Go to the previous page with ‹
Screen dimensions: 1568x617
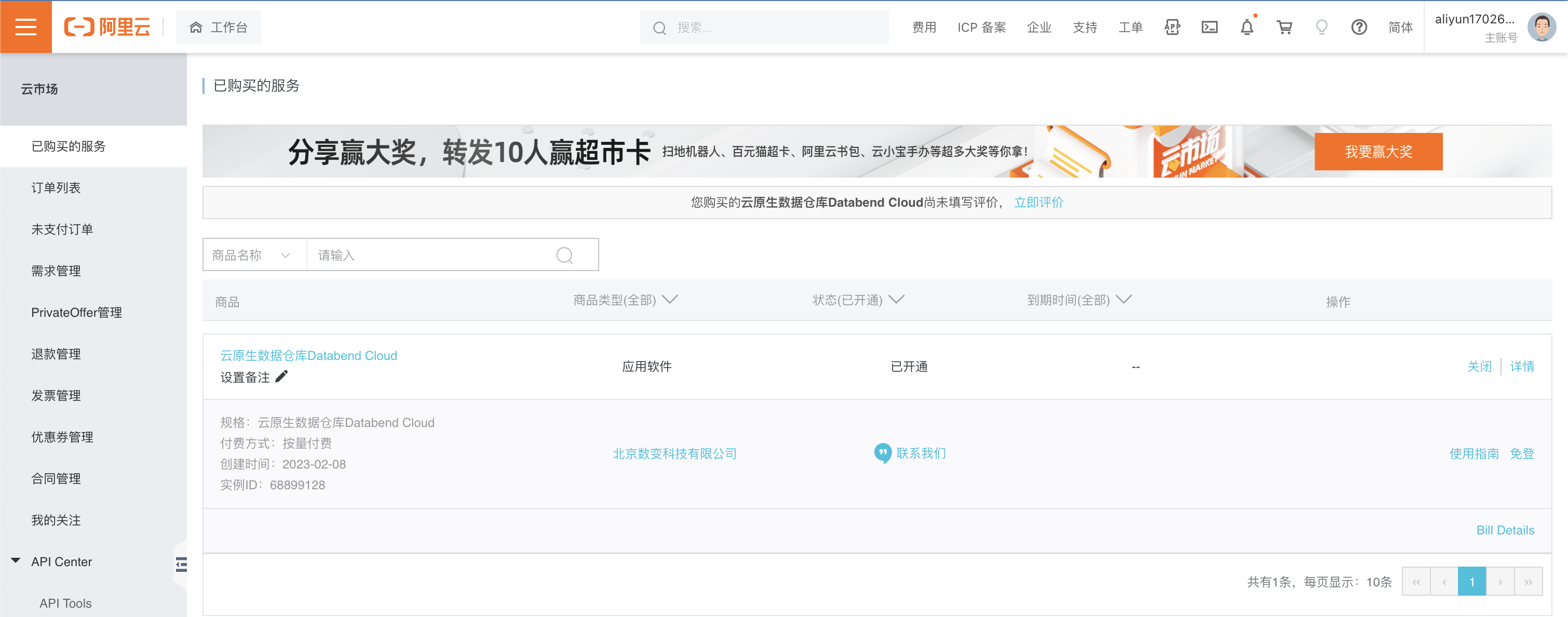[1444, 581]
